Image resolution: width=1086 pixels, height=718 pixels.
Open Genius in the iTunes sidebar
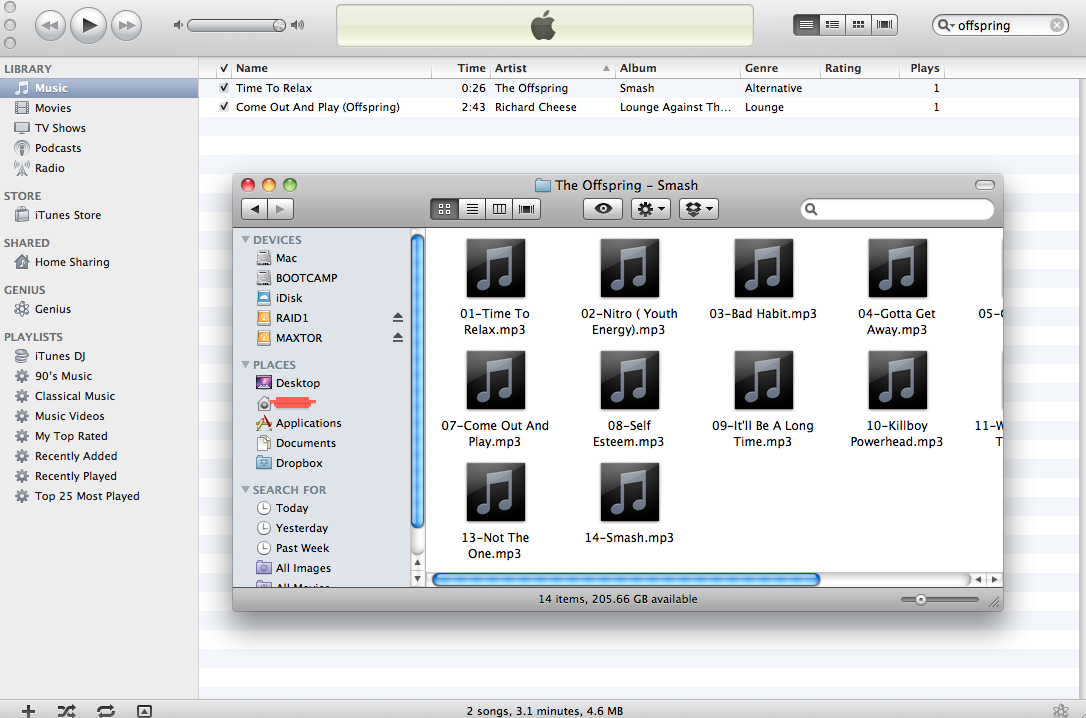coord(99,309)
